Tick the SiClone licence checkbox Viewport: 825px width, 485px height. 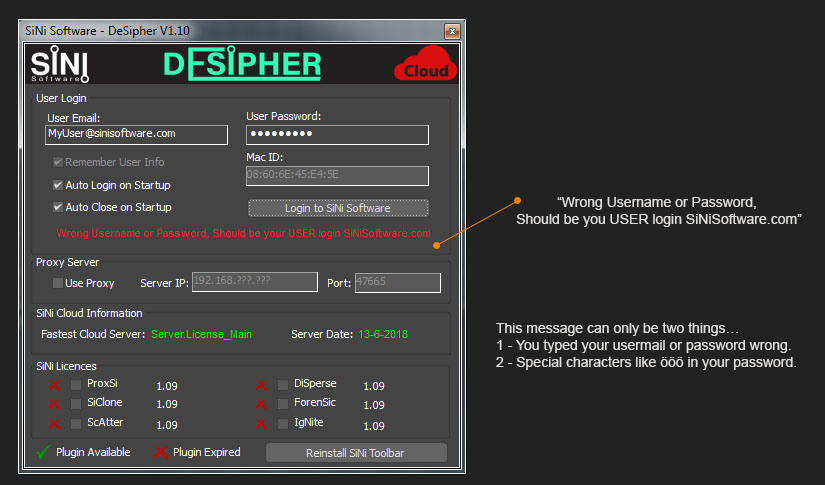point(76,404)
